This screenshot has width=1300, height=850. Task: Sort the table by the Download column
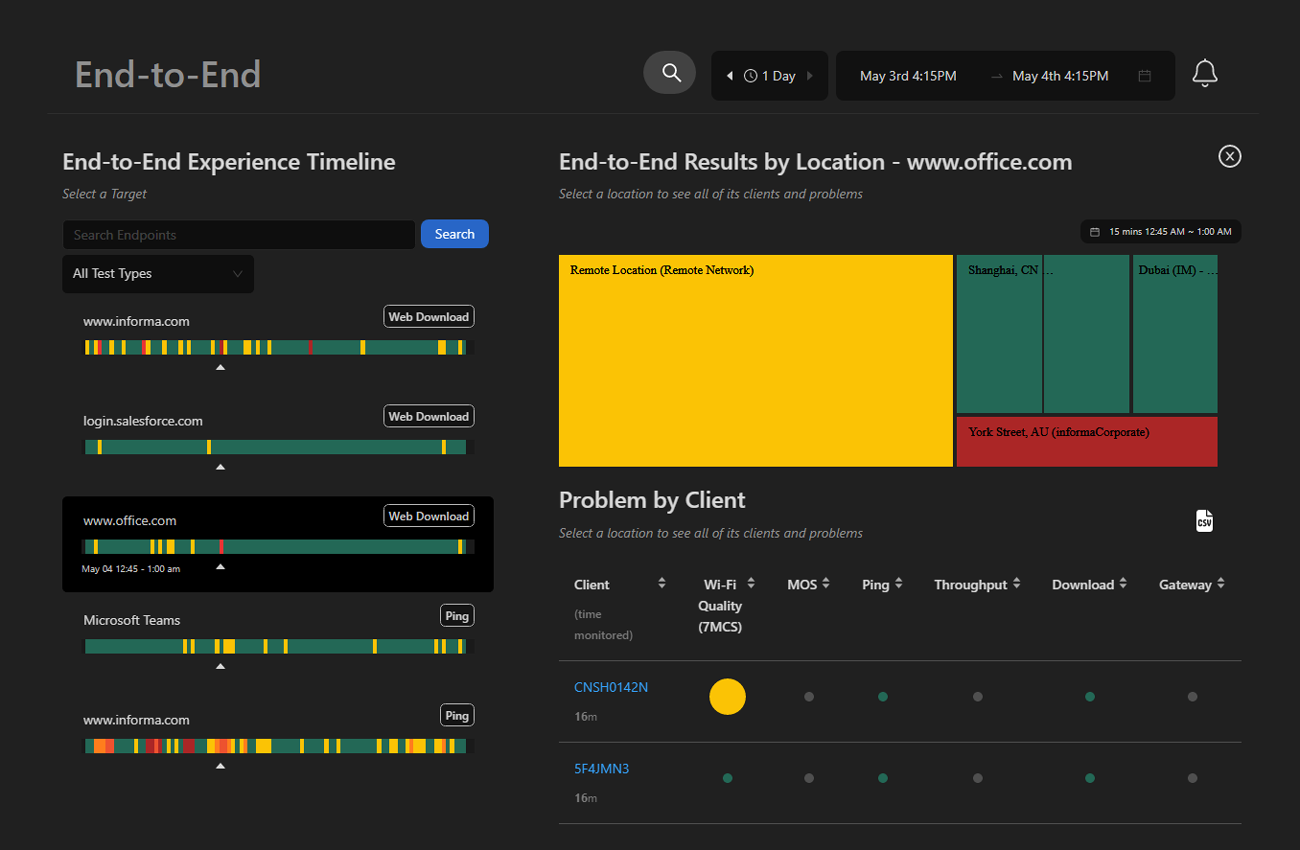click(1124, 583)
